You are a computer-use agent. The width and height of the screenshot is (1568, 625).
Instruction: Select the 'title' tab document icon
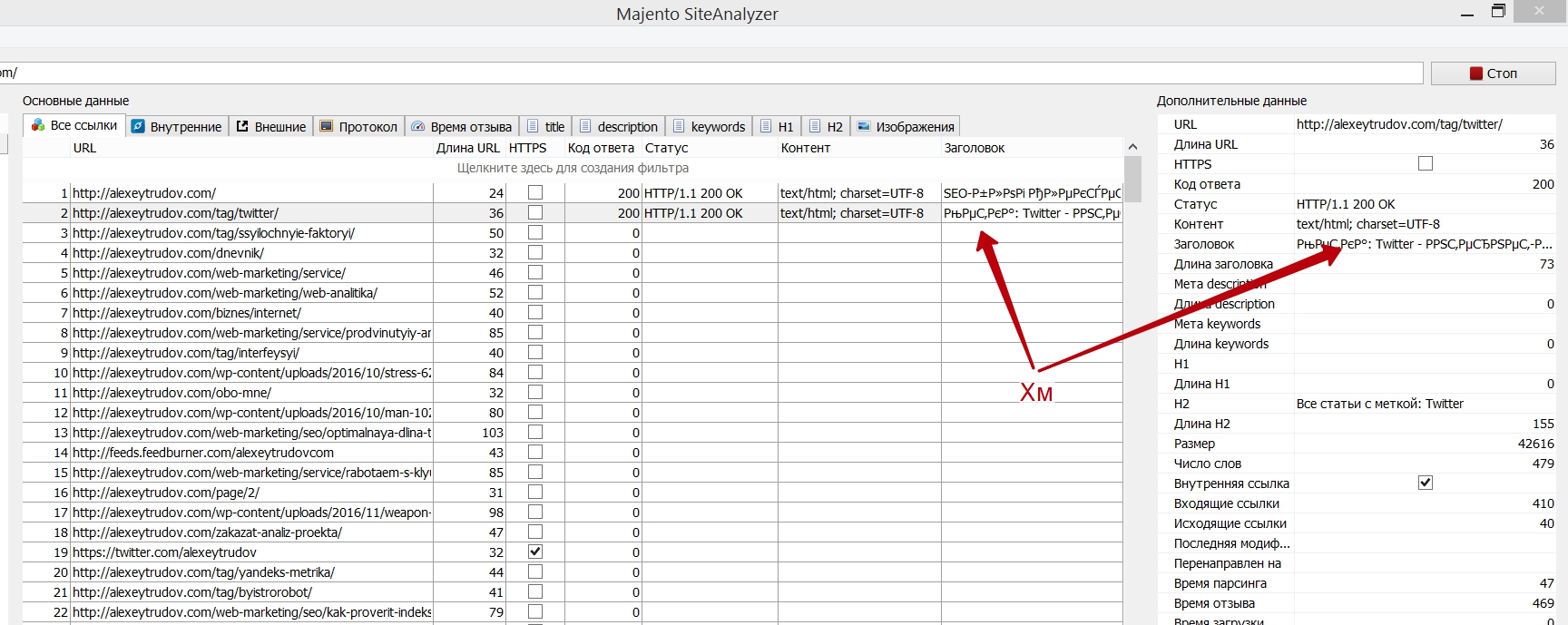pos(533,126)
